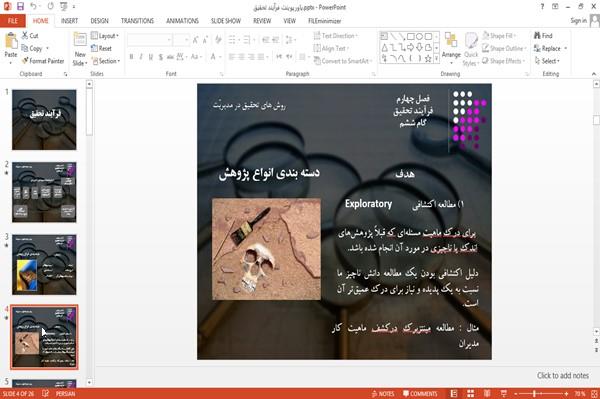The height and width of the screenshot is (399, 600).
Task: Click the Arrange objects icon
Action: click(451, 41)
